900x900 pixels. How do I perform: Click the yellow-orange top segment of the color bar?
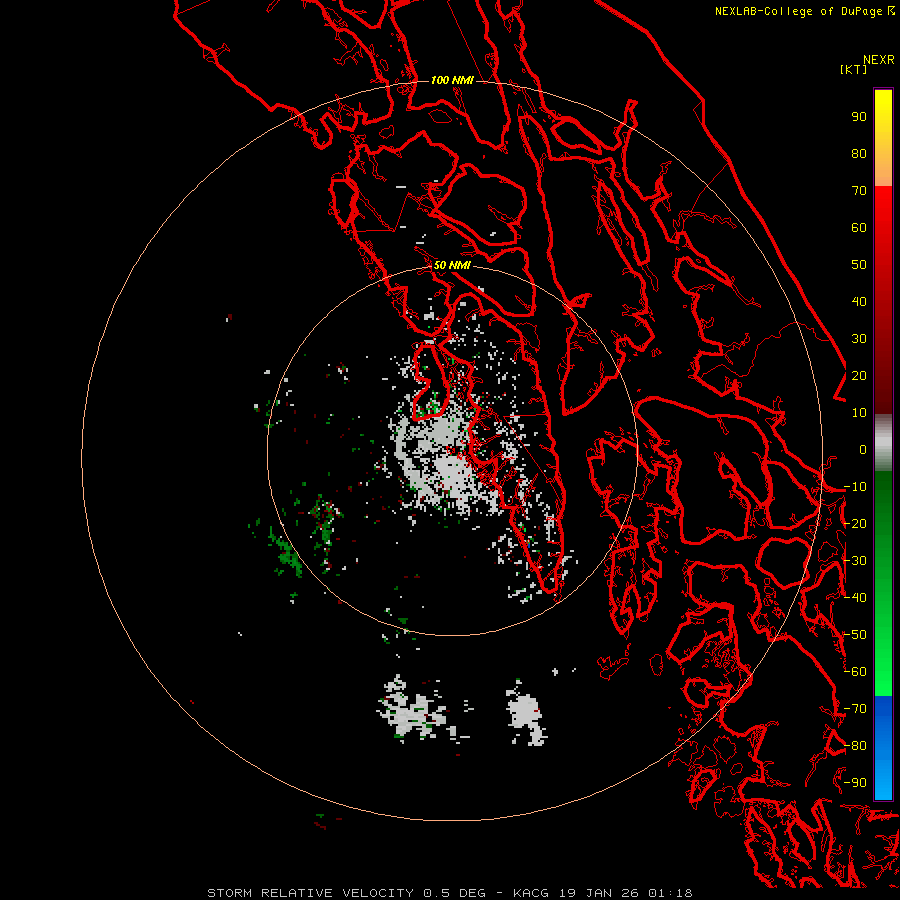point(883,138)
